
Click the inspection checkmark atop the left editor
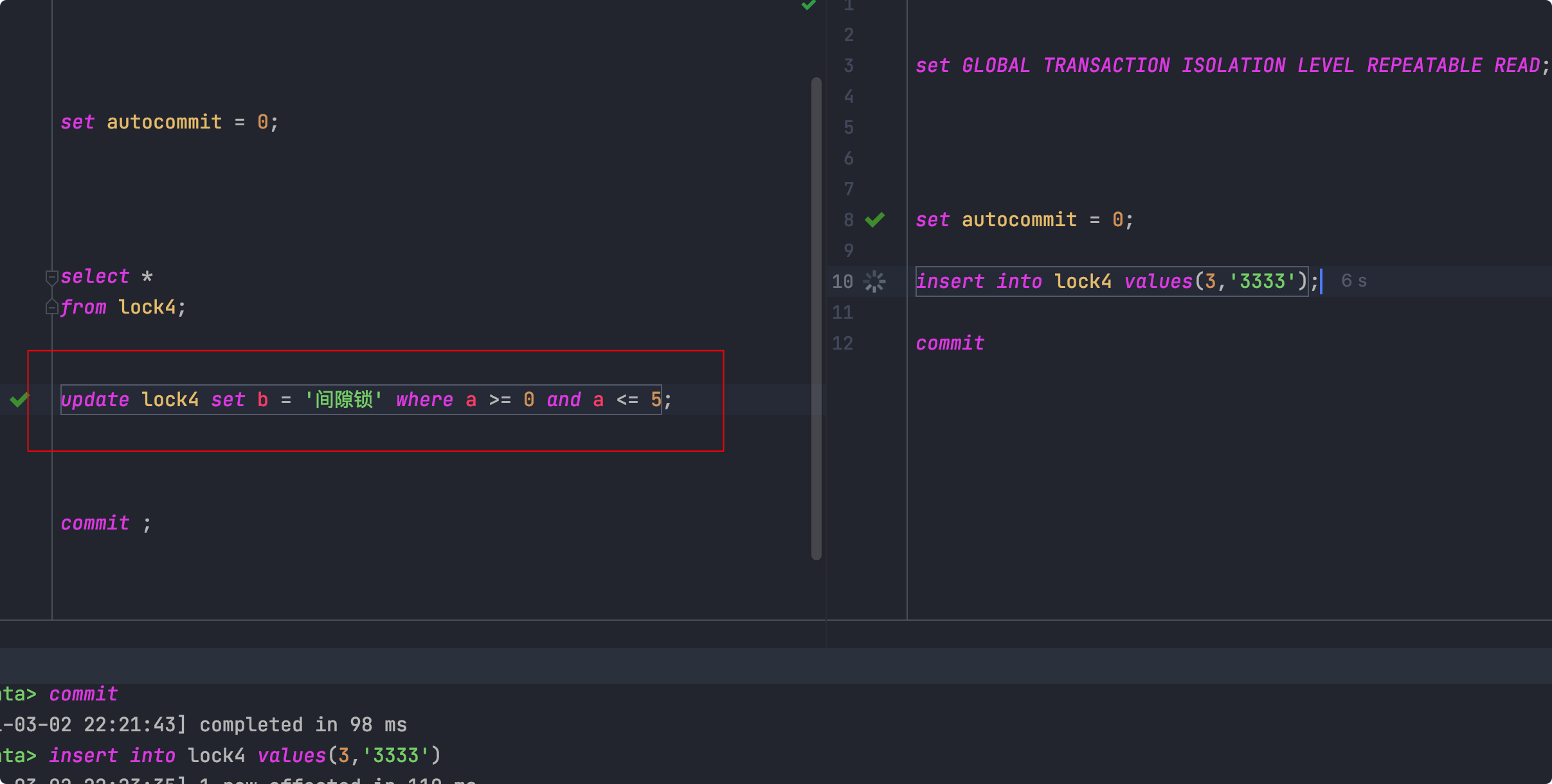coord(808,5)
